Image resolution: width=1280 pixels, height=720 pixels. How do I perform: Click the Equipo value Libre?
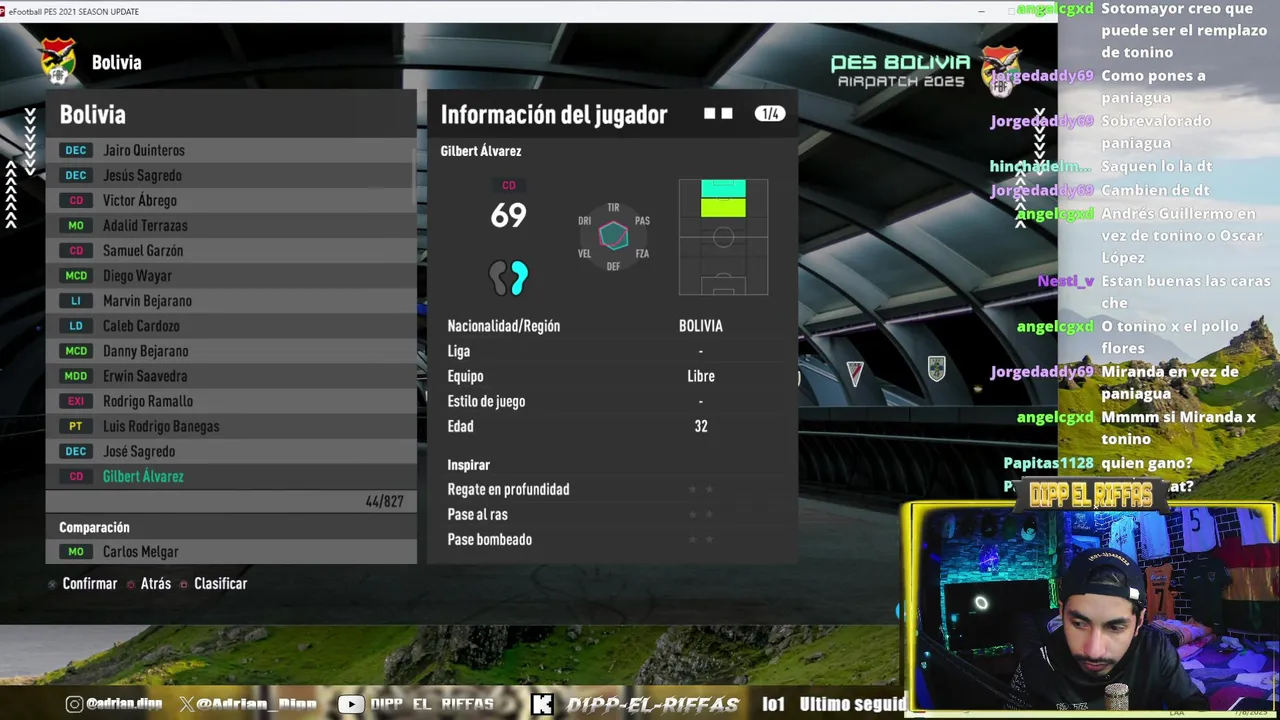point(700,376)
